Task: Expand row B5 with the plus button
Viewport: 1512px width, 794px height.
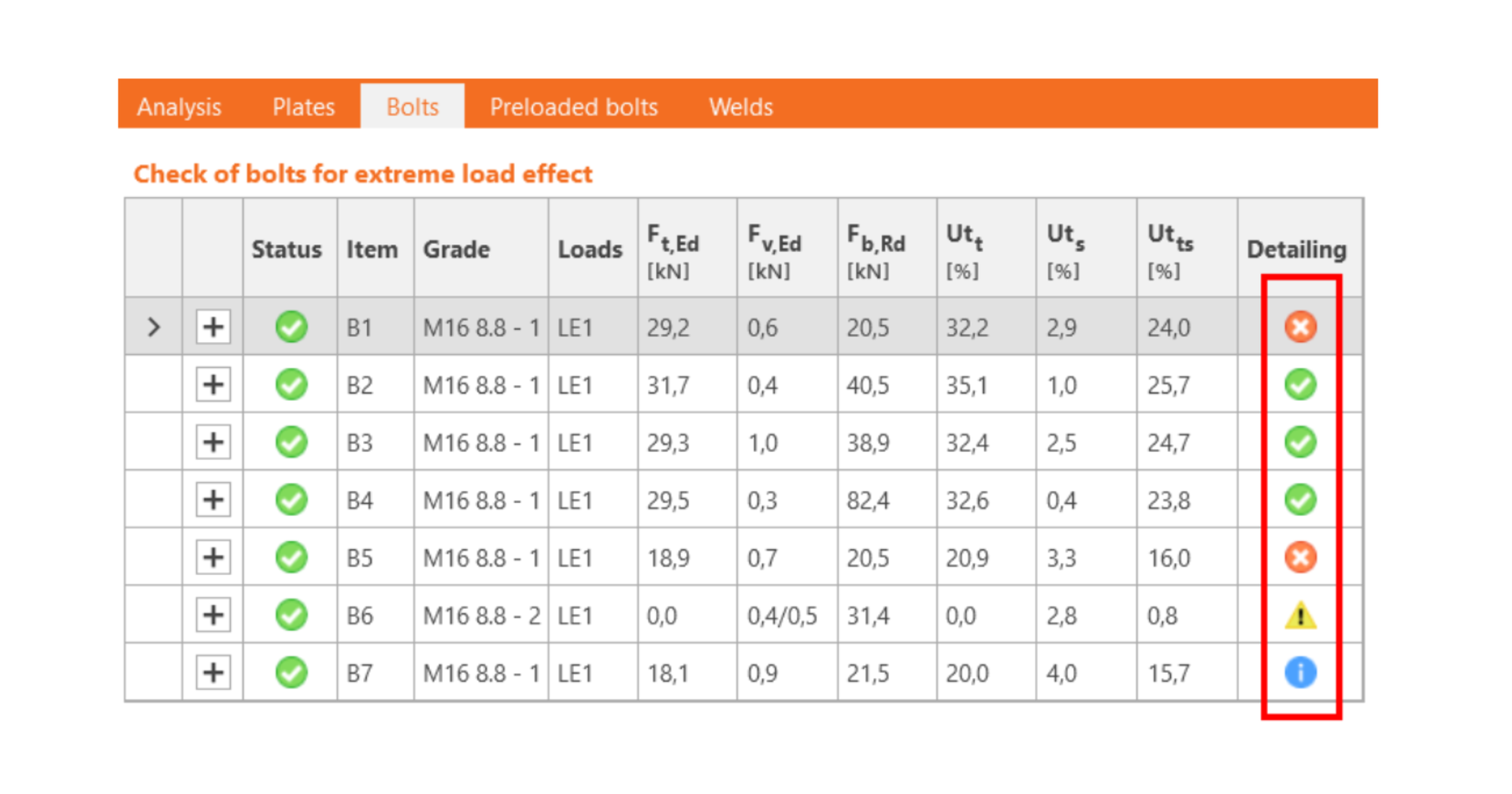Action: (213, 557)
